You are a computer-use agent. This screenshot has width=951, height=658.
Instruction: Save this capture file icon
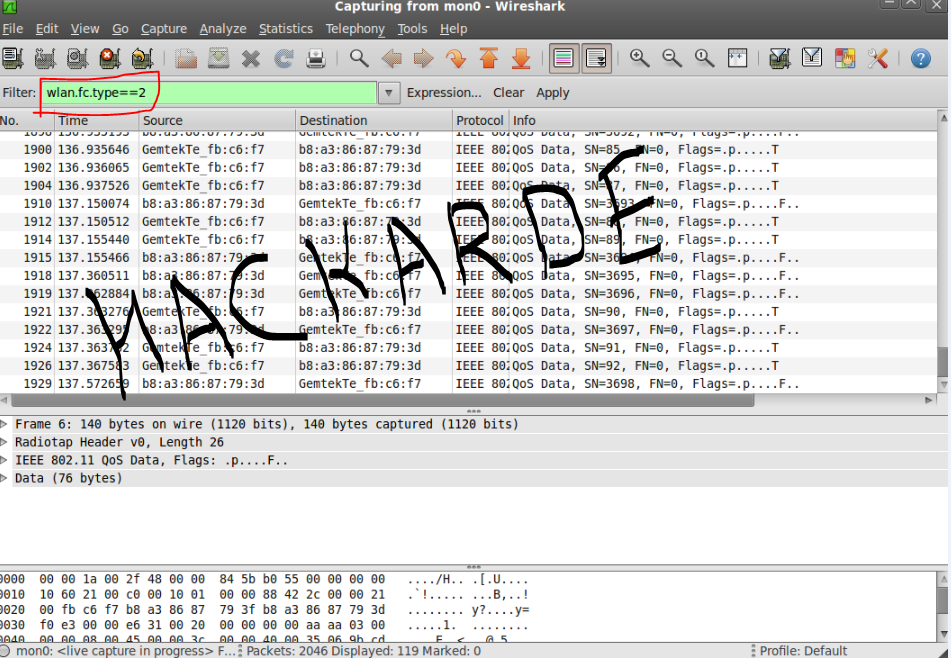pyautogui.click(x=218, y=58)
